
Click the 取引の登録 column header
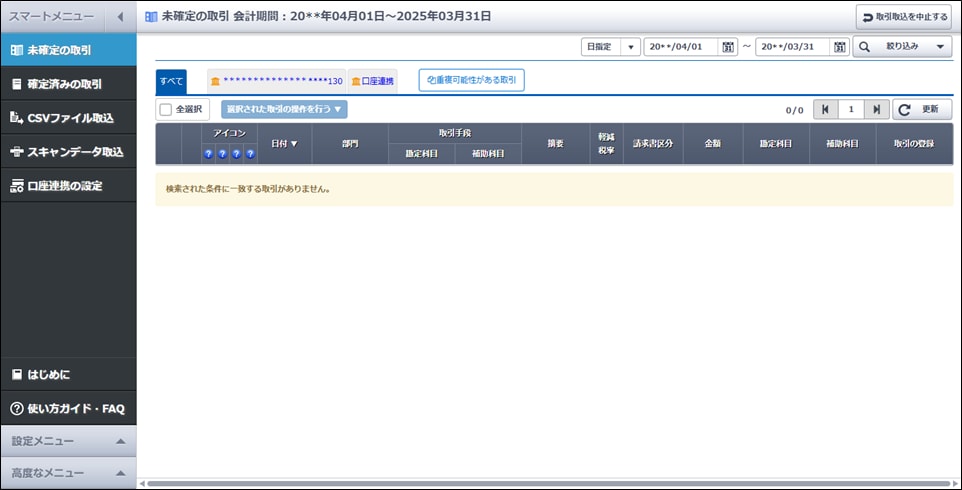[914, 144]
